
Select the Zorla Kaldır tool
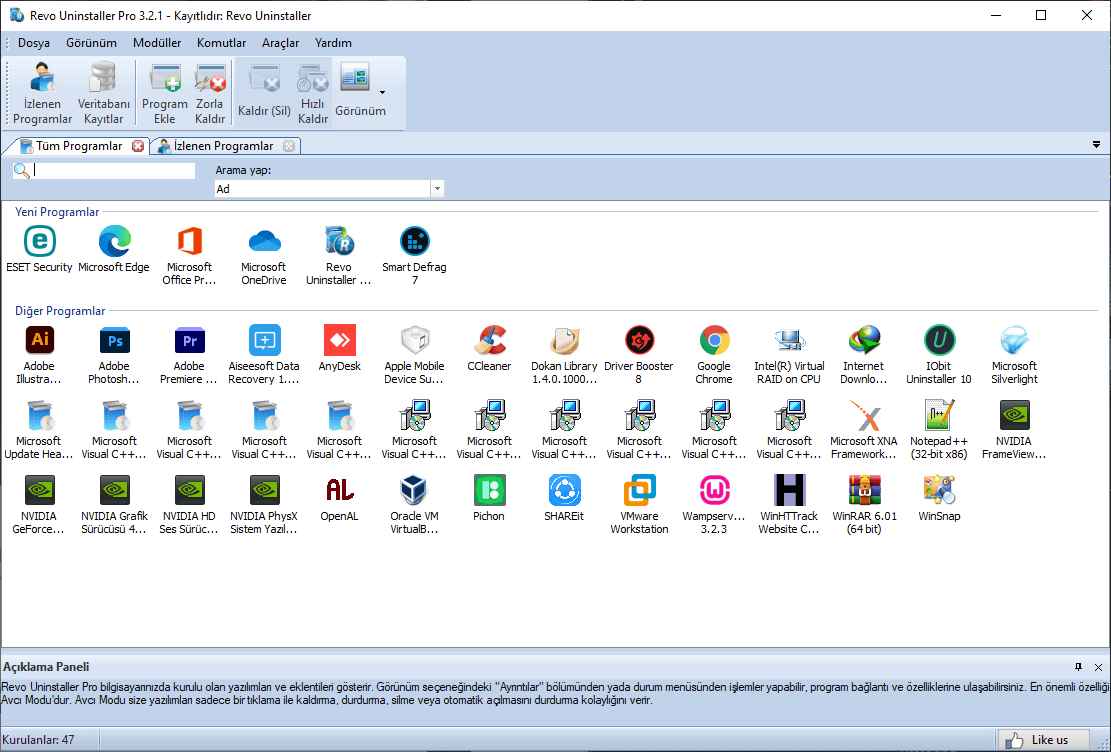coord(210,93)
